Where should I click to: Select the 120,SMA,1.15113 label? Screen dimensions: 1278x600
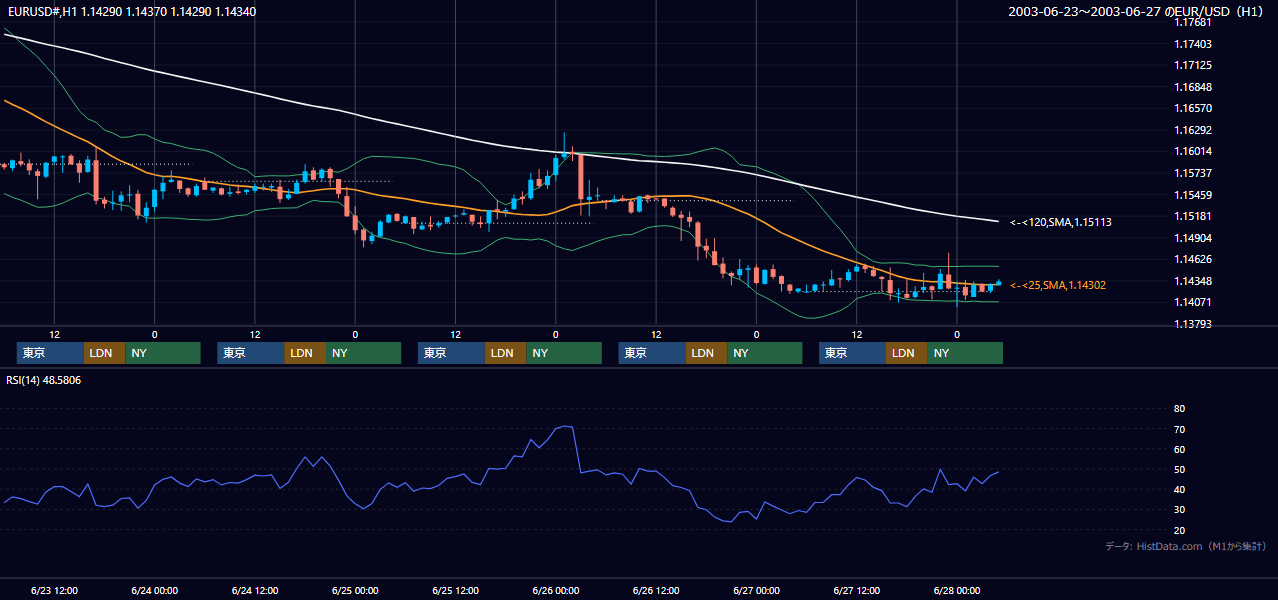[x=1061, y=222]
